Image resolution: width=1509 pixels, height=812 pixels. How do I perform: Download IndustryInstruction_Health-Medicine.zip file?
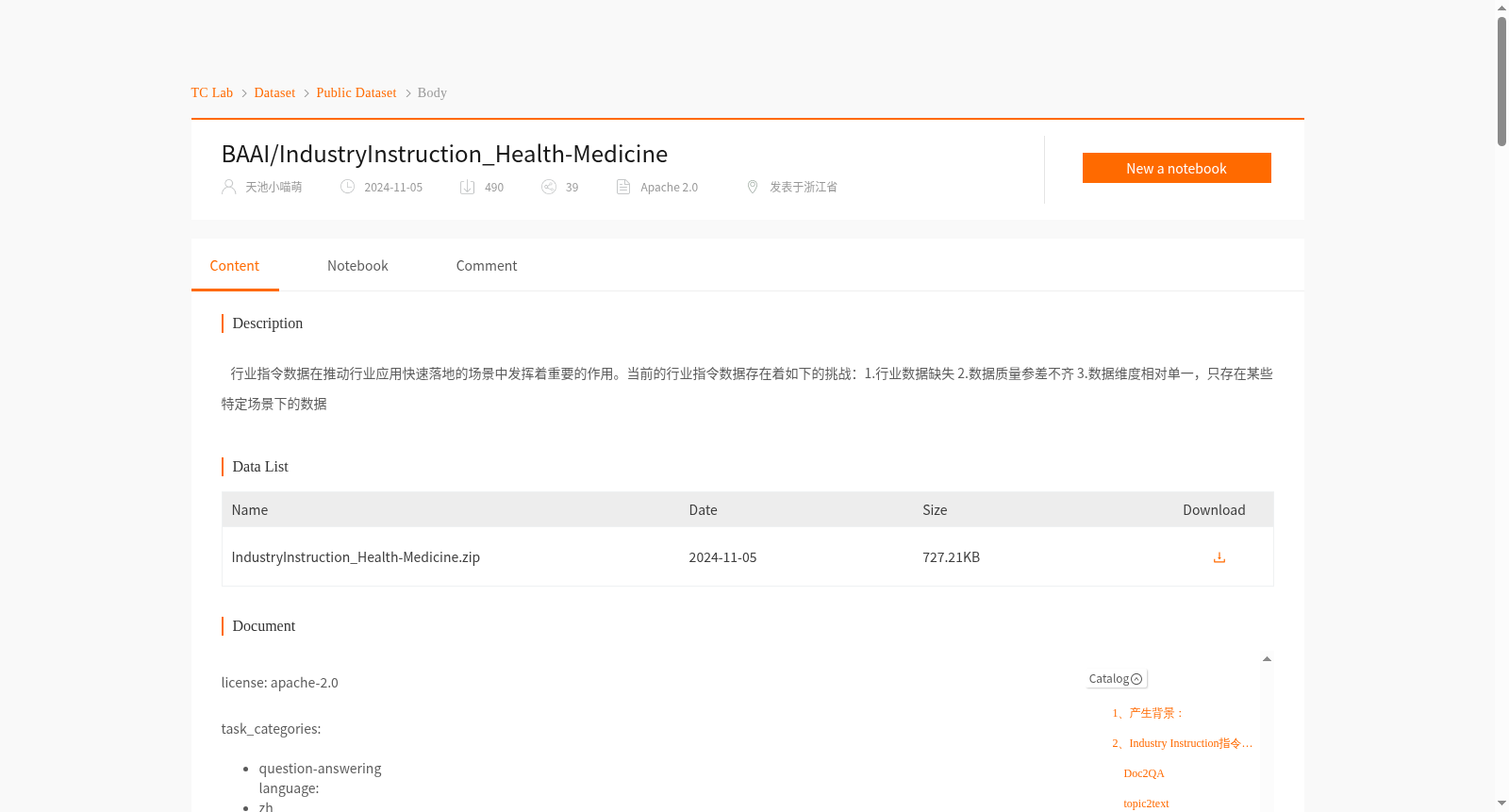[1219, 557]
